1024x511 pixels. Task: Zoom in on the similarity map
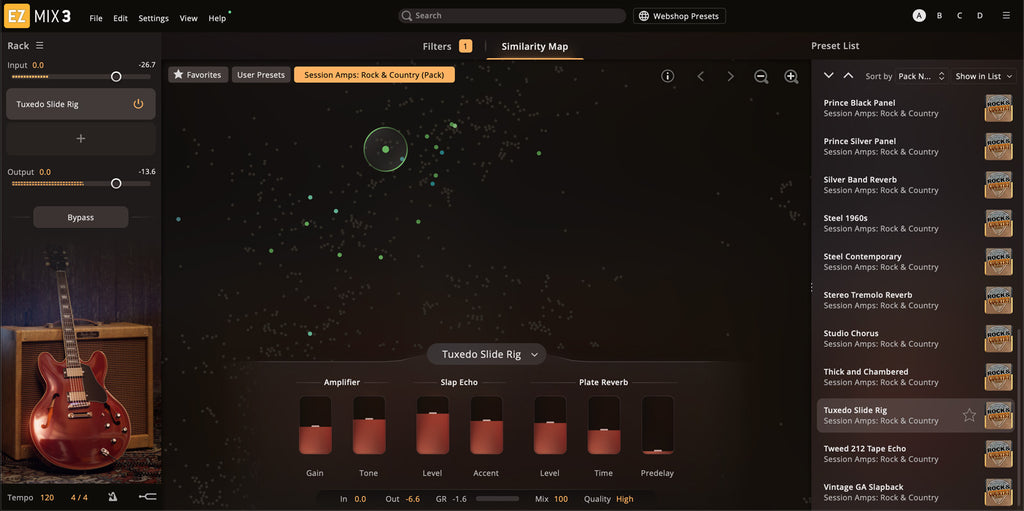(x=791, y=76)
